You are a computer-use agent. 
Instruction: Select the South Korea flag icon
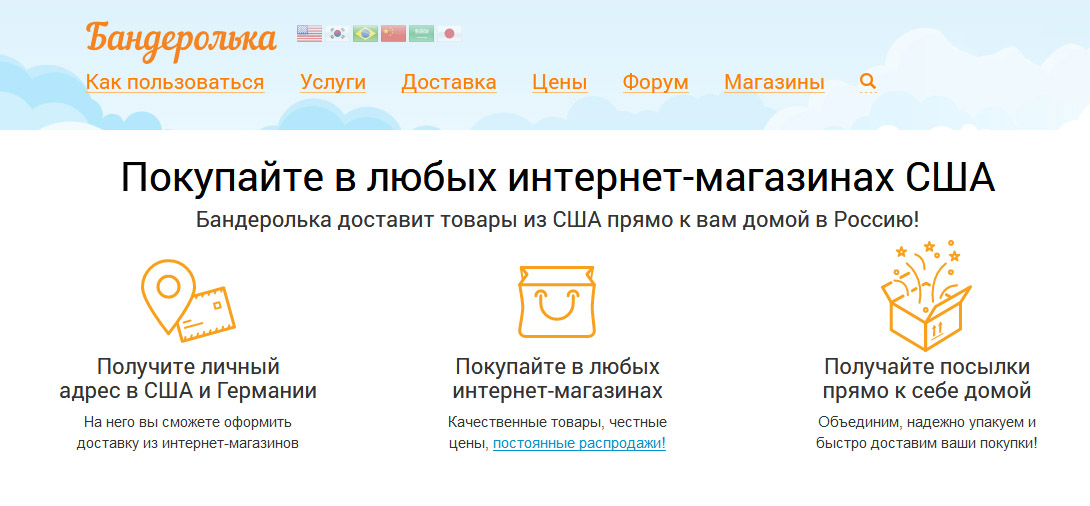(337, 33)
